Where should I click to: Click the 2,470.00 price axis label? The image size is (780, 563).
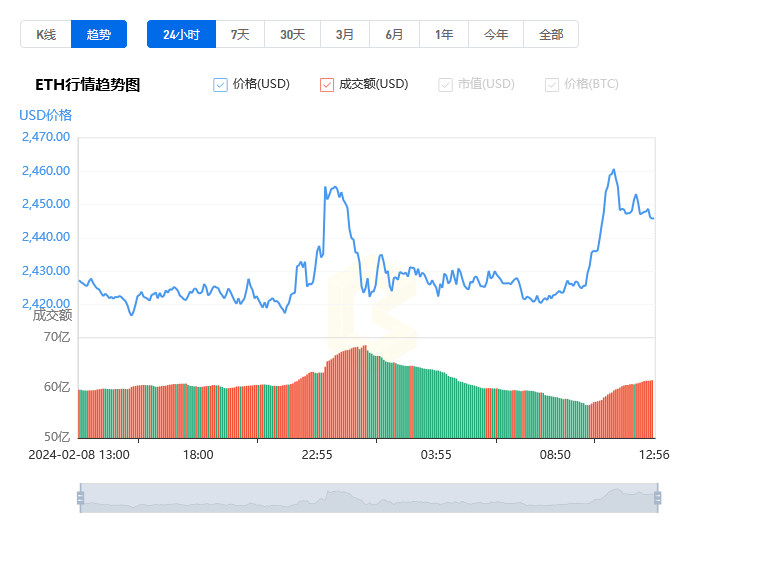pos(46,137)
